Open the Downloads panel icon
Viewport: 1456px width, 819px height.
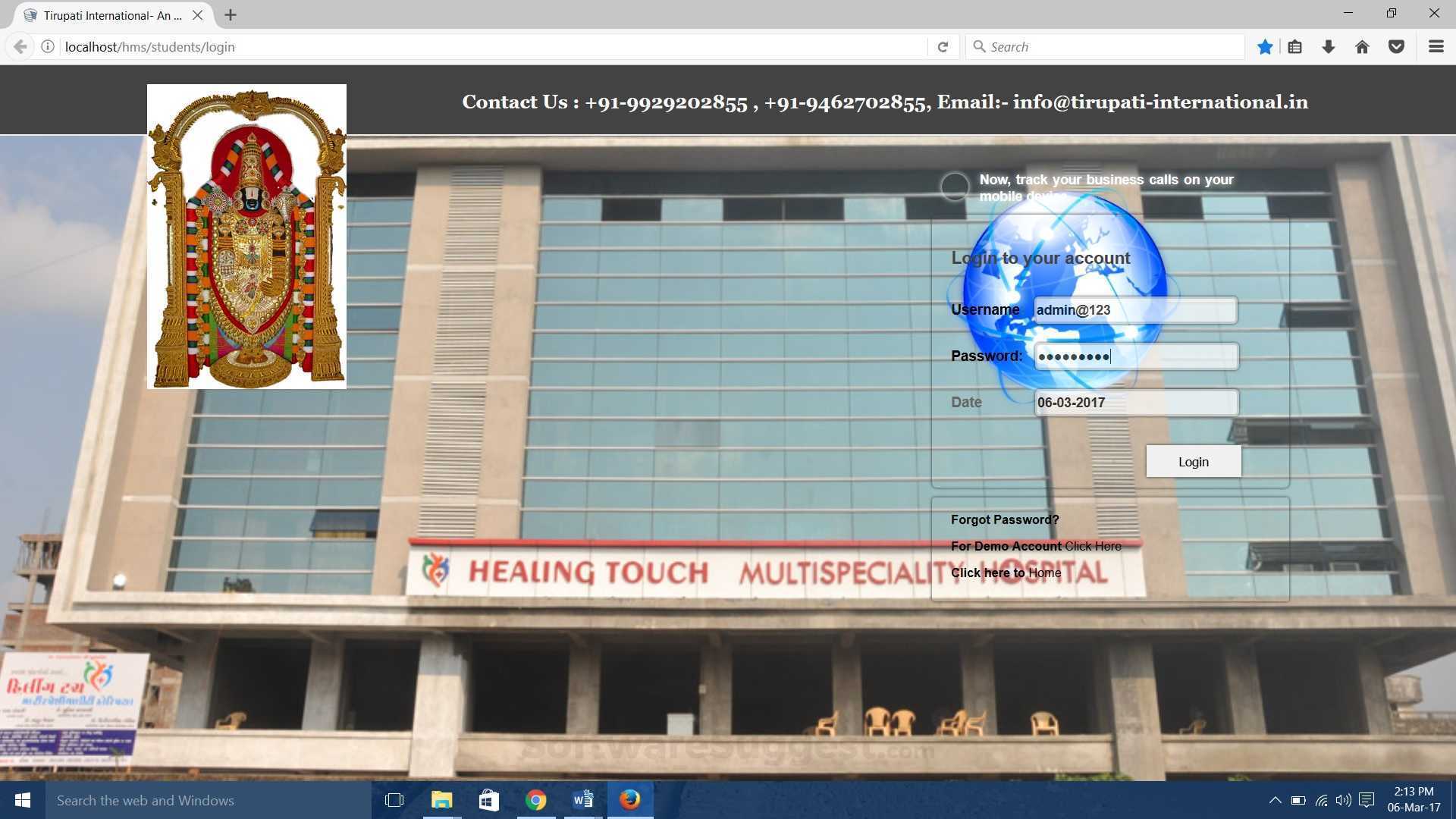click(1328, 46)
